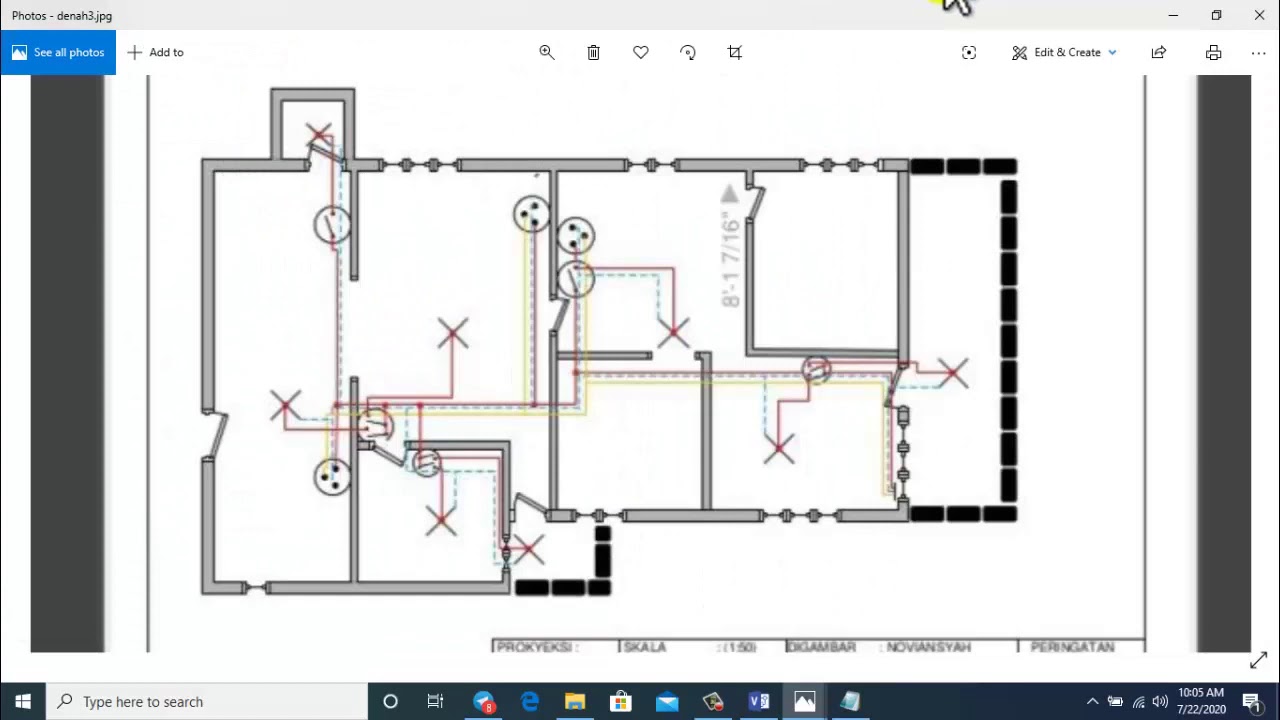The image size is (1280, 720).
Task: Open Telegram from the taskbar
Action: coord(484,701)
